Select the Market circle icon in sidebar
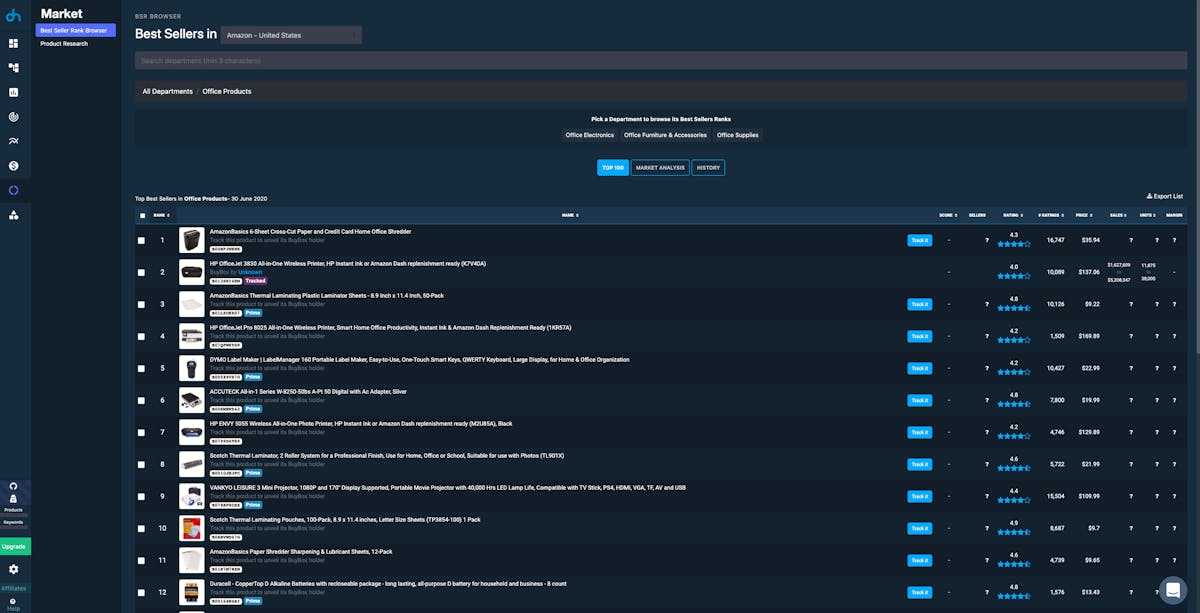 13,190
